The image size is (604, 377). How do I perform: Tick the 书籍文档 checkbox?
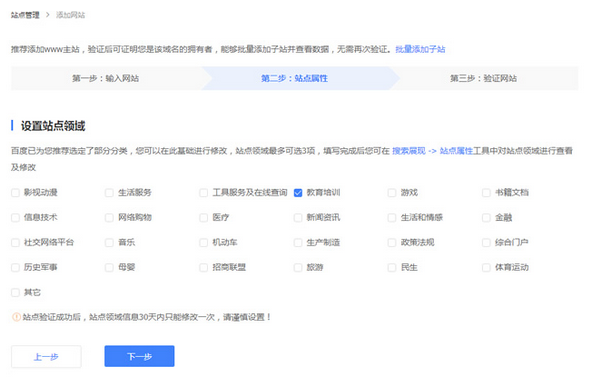486,193
